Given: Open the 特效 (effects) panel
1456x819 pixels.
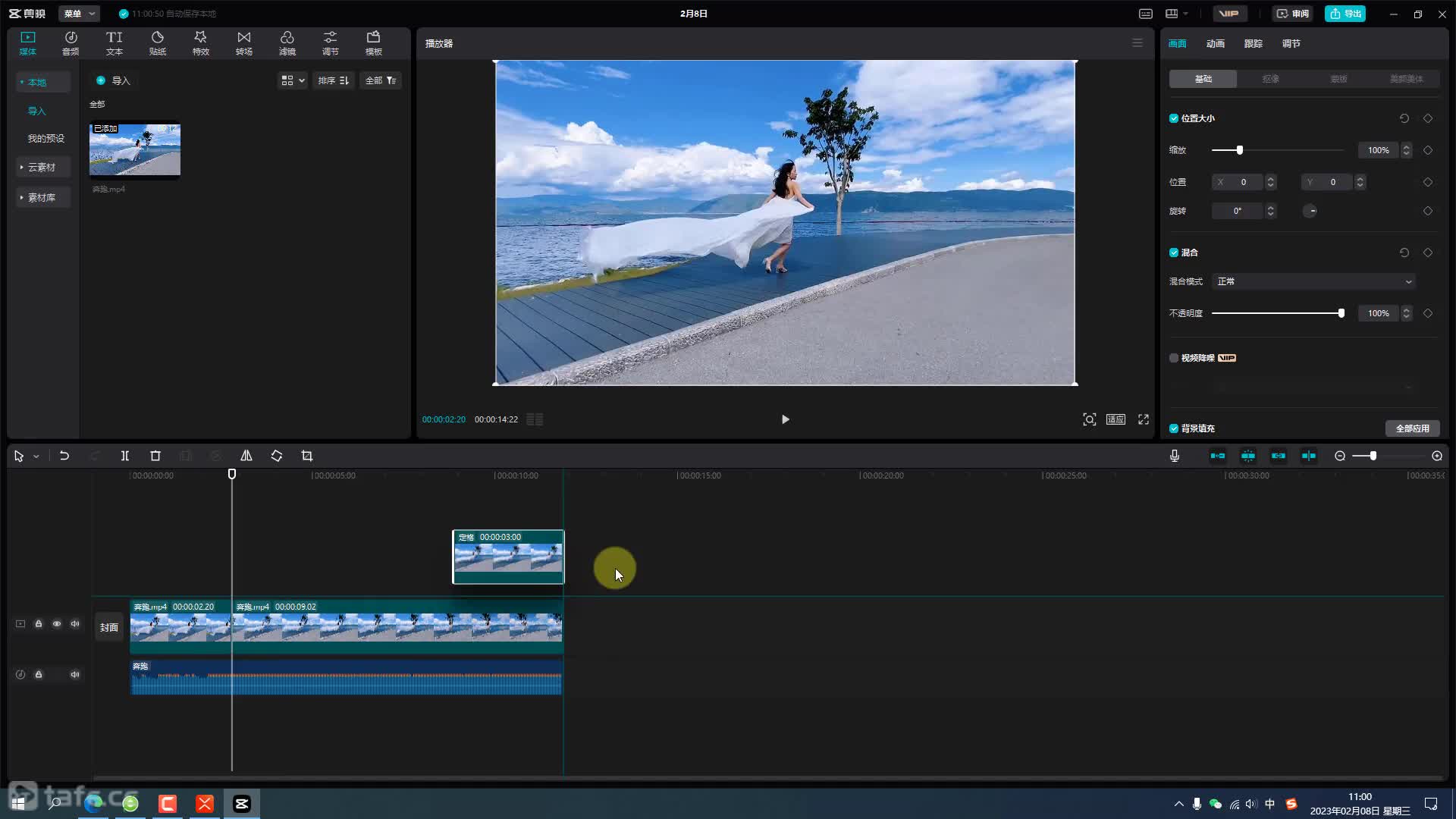Looking at the screenshot, I should coord(200,43).
